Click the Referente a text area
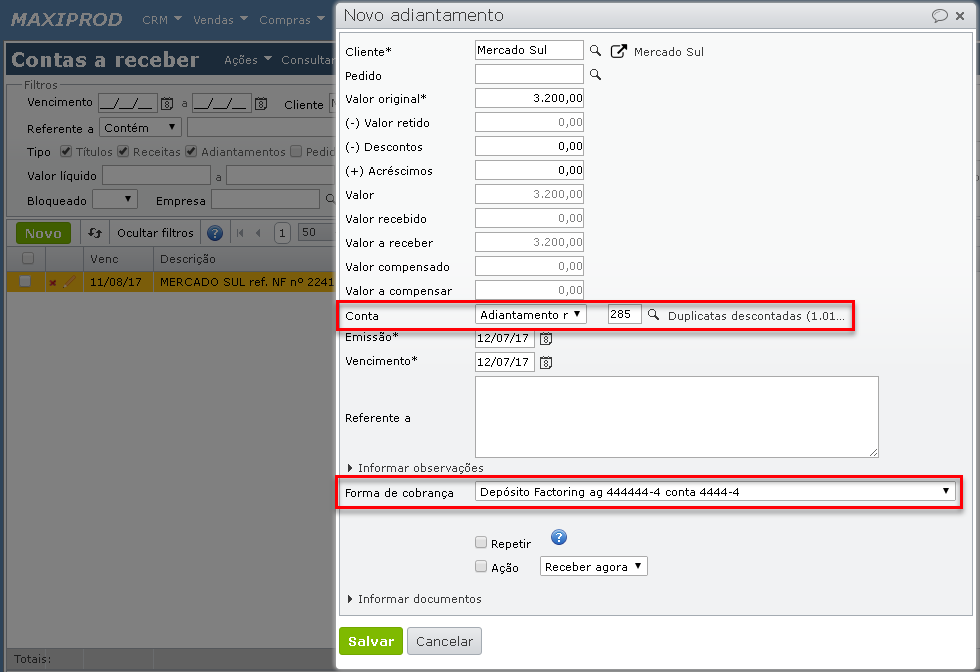Screen dimensions: 980x672 tap(676, 417)
